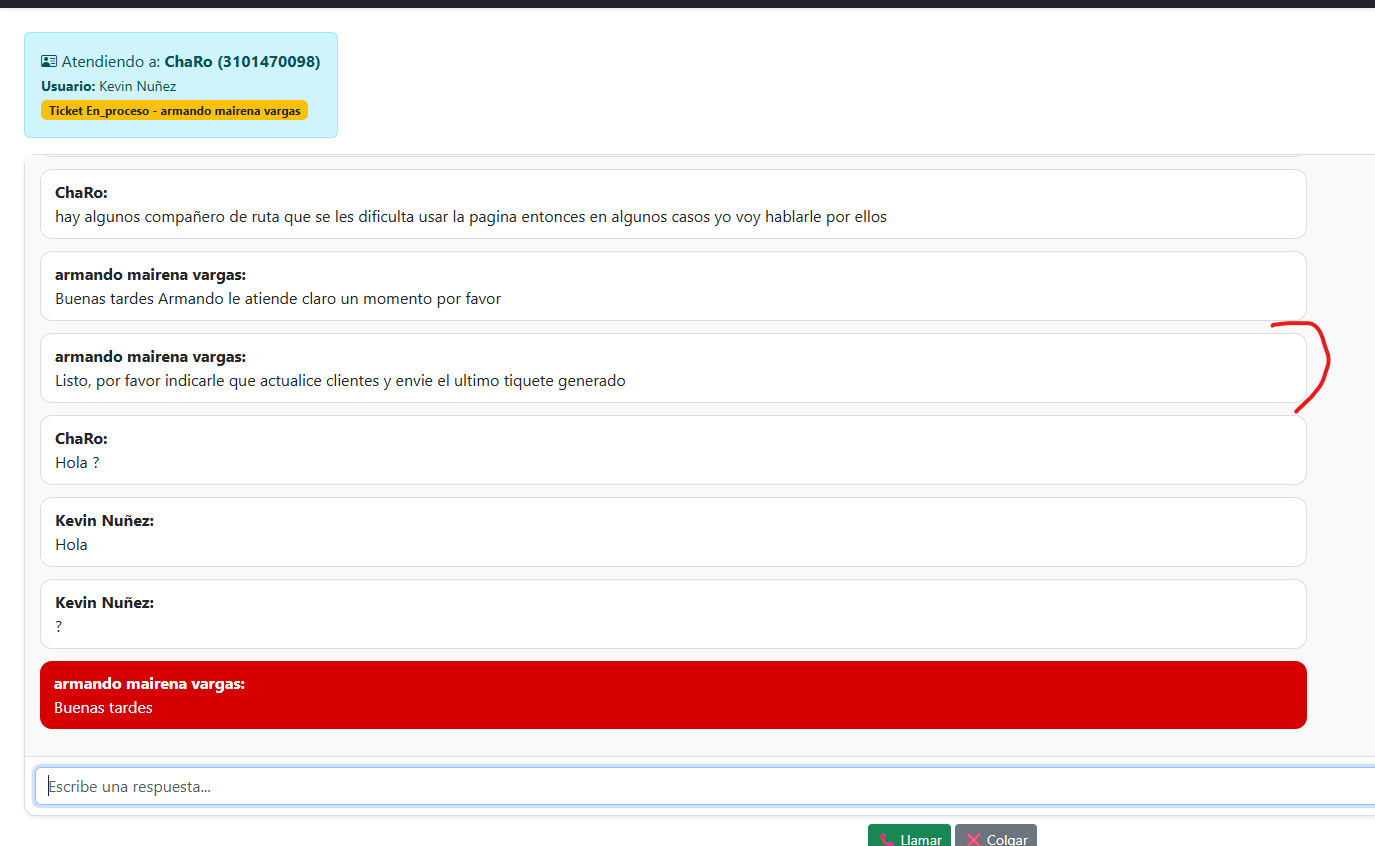Click the X icon on Colgar button

tap(973, 839)
